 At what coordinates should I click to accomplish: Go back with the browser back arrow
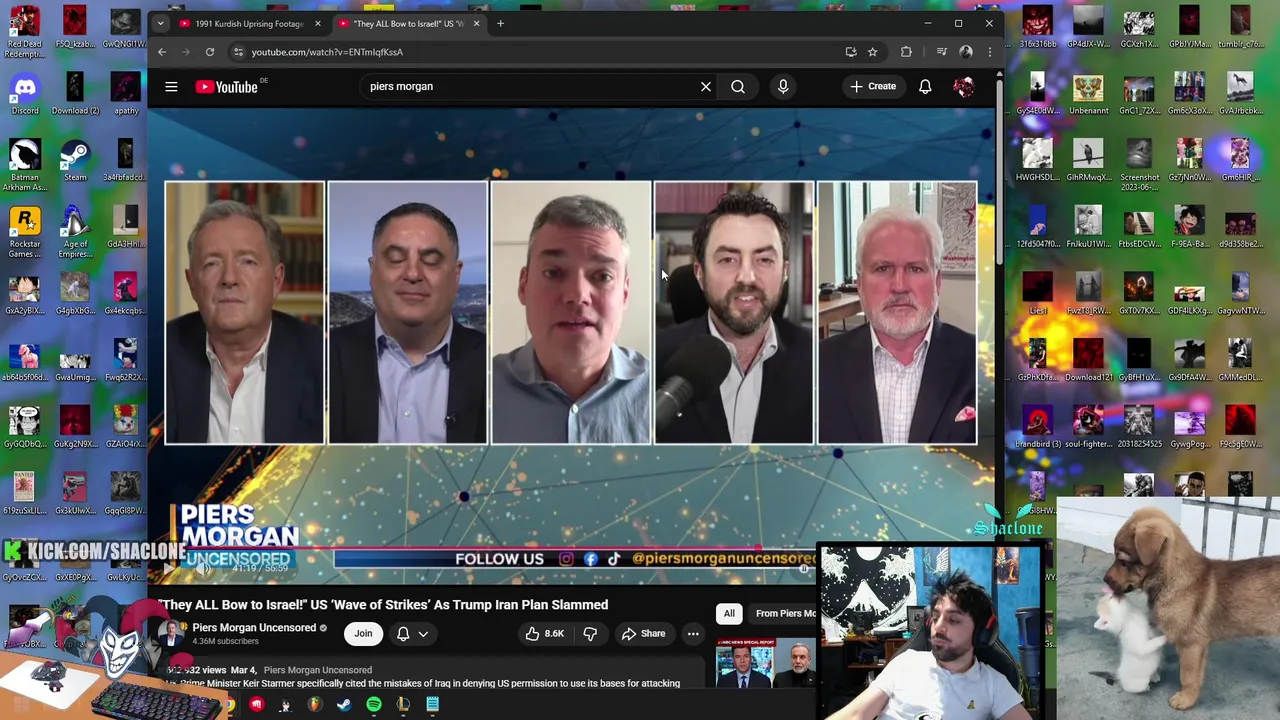click(162, 52)
